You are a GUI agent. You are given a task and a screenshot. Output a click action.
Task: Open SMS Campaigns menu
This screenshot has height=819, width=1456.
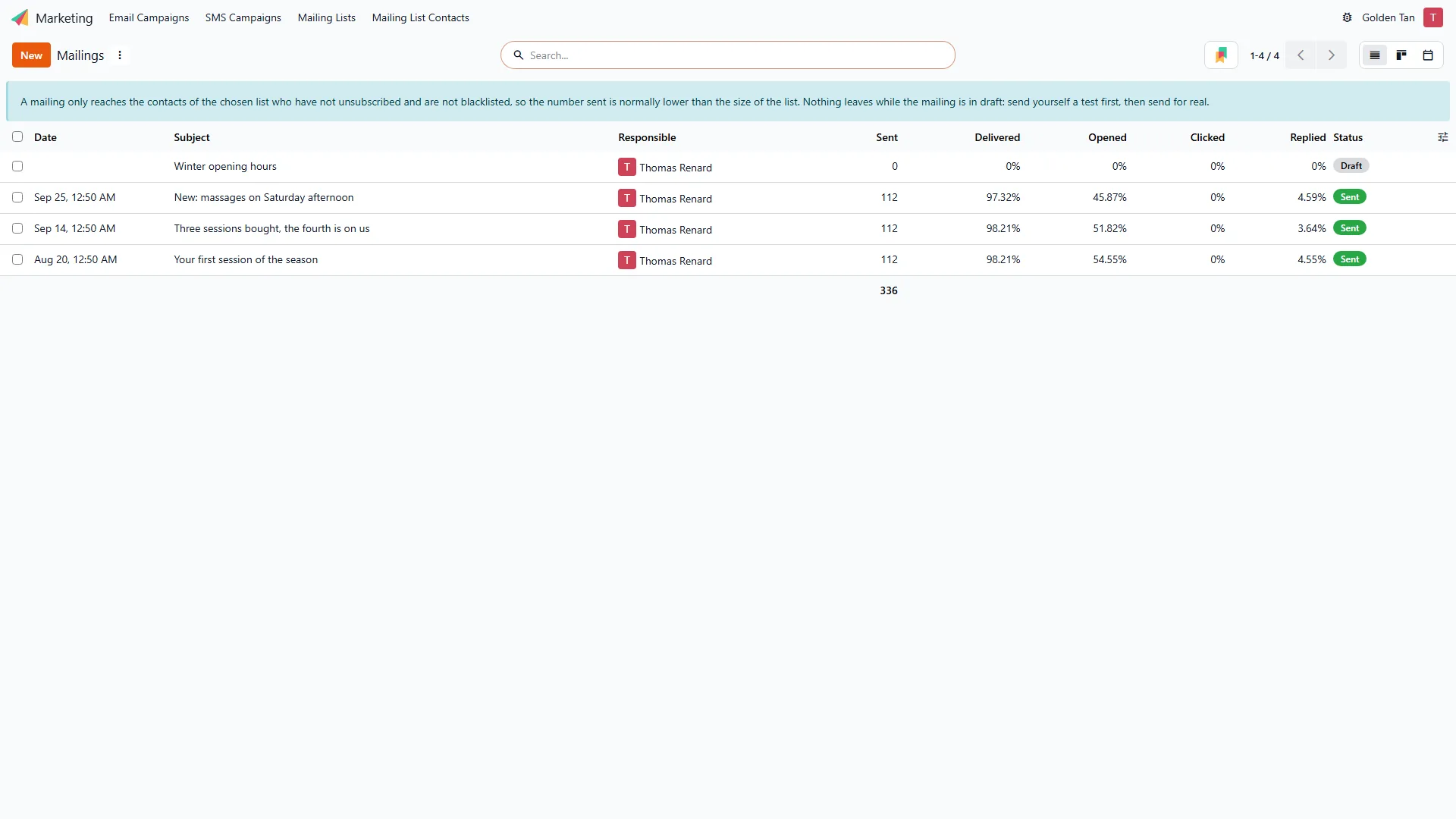pos(243,17)
